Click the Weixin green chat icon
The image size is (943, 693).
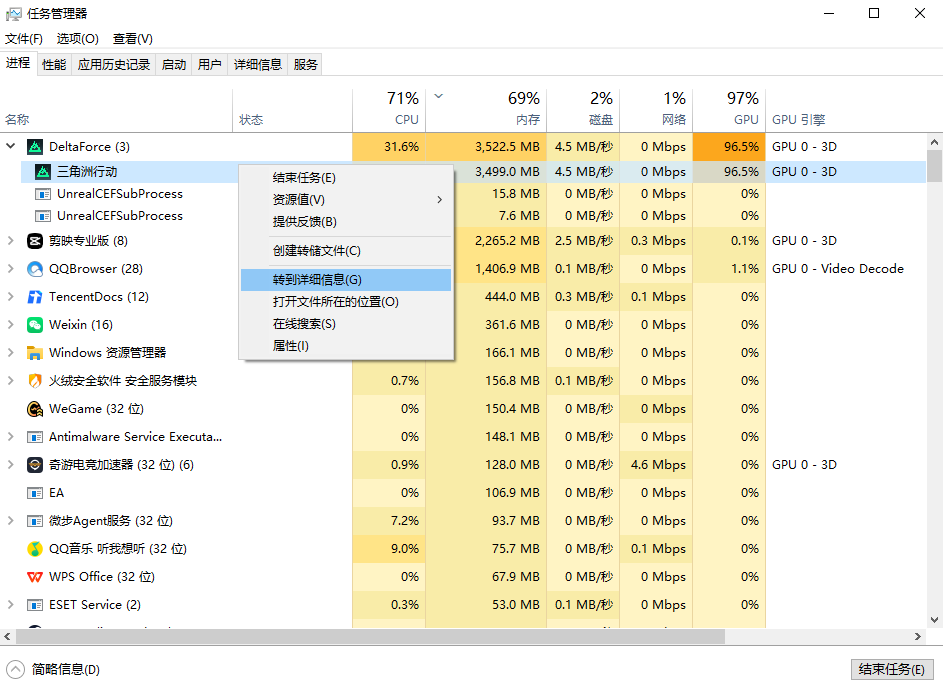tap(35, 325)
